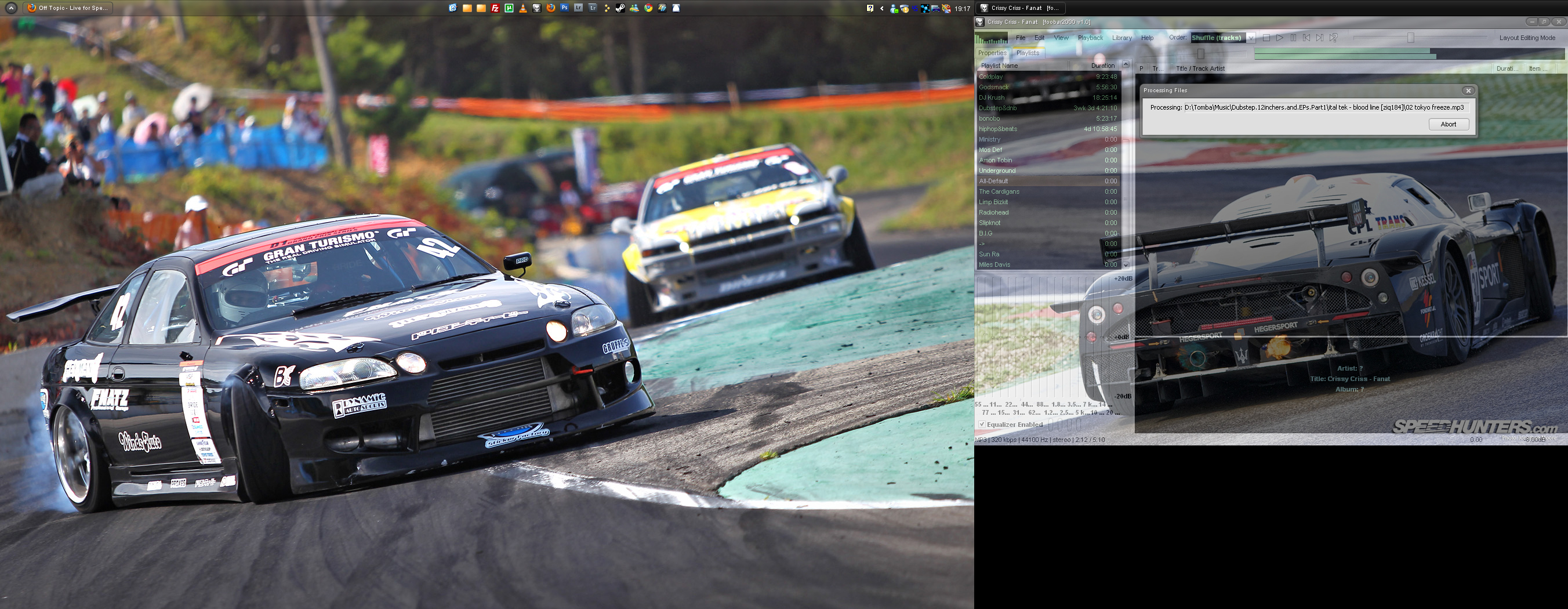Open the taskbar start orb button
The image size is (1568, 609).
pyautogui.click(x=11, y=8)
